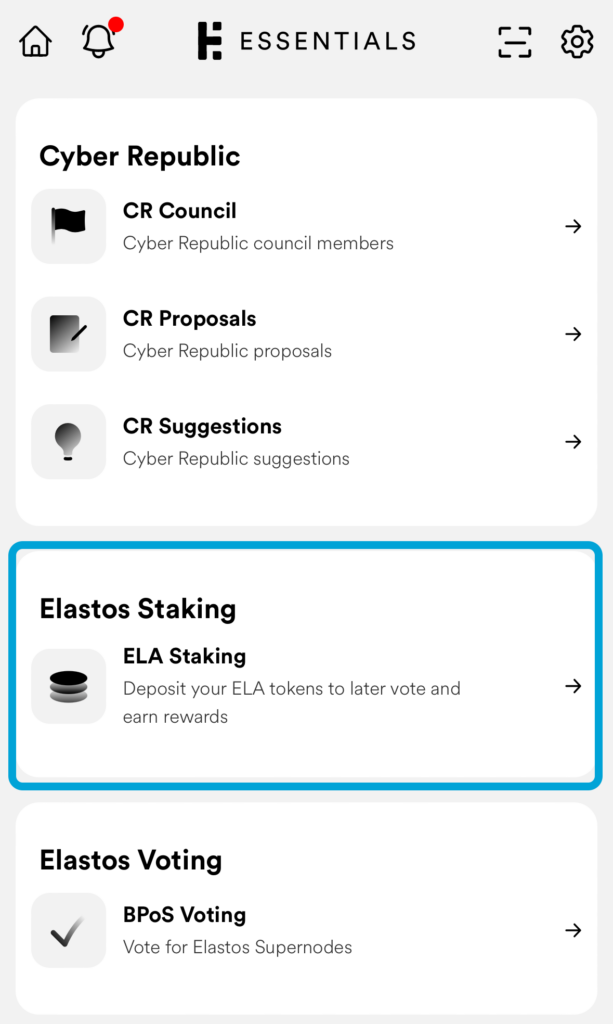Screen dimensions: 613x1024
Task: Select the BPoS Voting row
Action: 300,930
